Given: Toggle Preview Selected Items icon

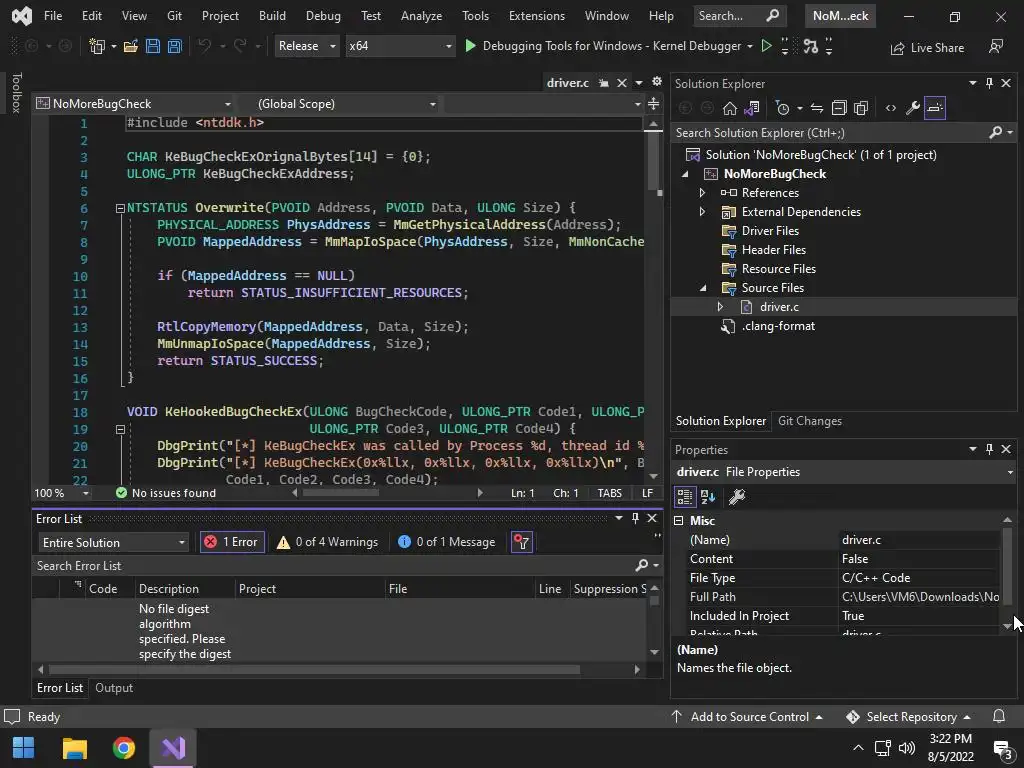Looking at the screenshot, I should (x=935, y=108).
